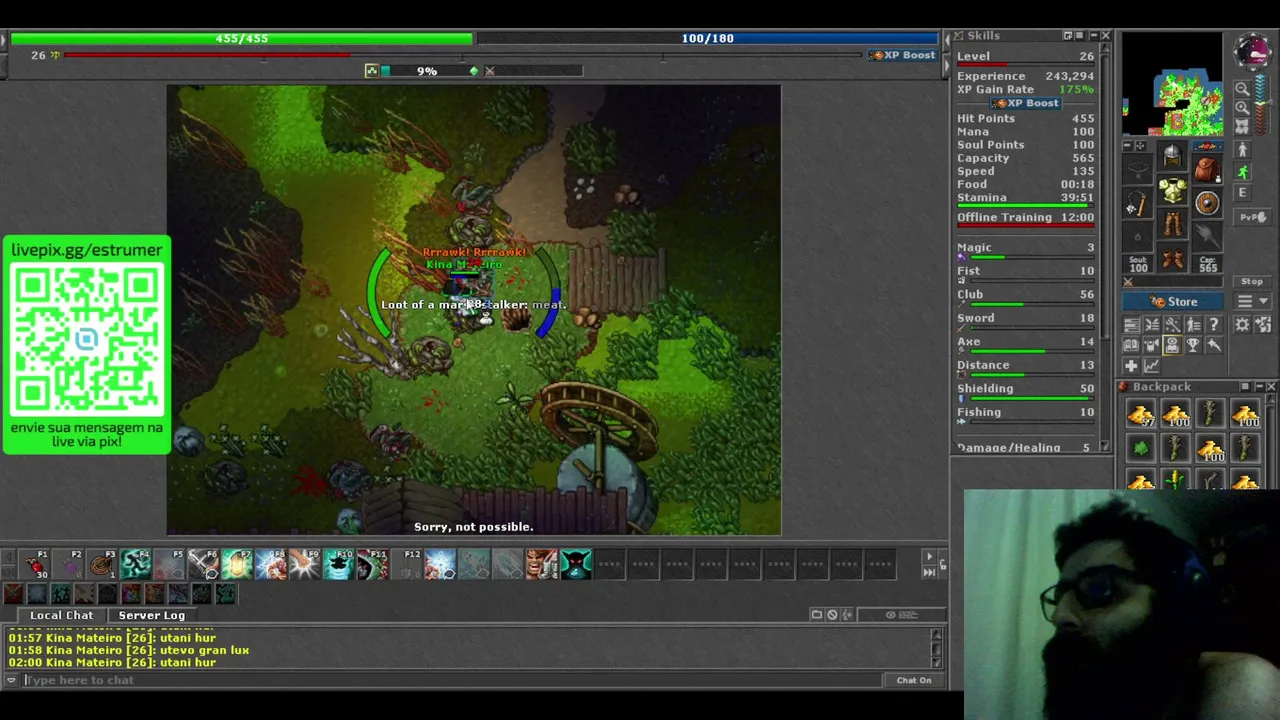The width and height of the screenshot is (1280, 720).
Task: Click the mana bar showing 100/180
Action: [x=708, y=38]
